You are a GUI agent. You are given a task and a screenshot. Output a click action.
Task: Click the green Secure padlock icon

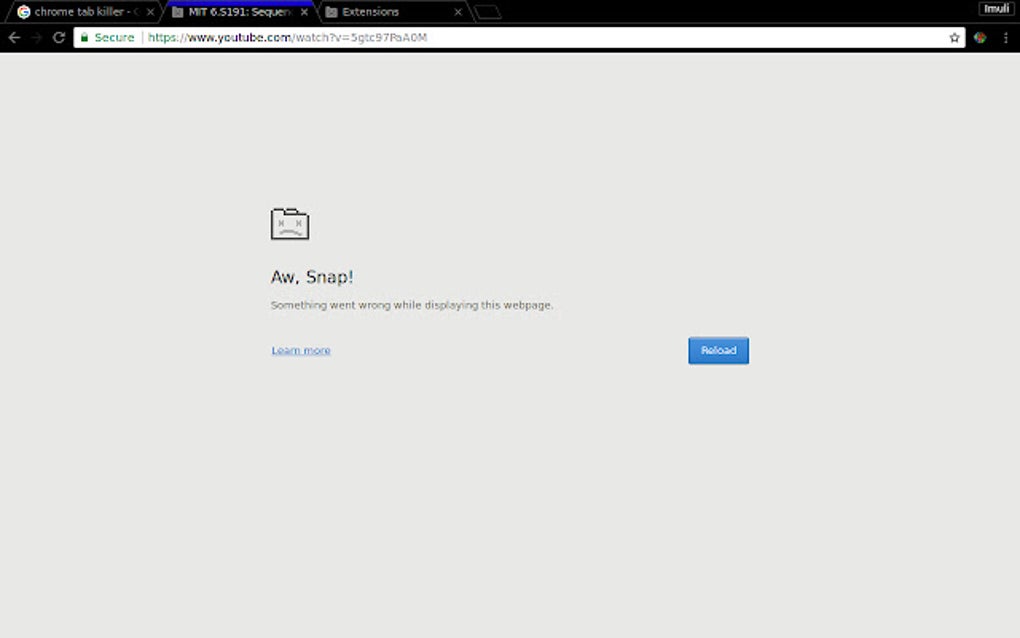(85, 37)
